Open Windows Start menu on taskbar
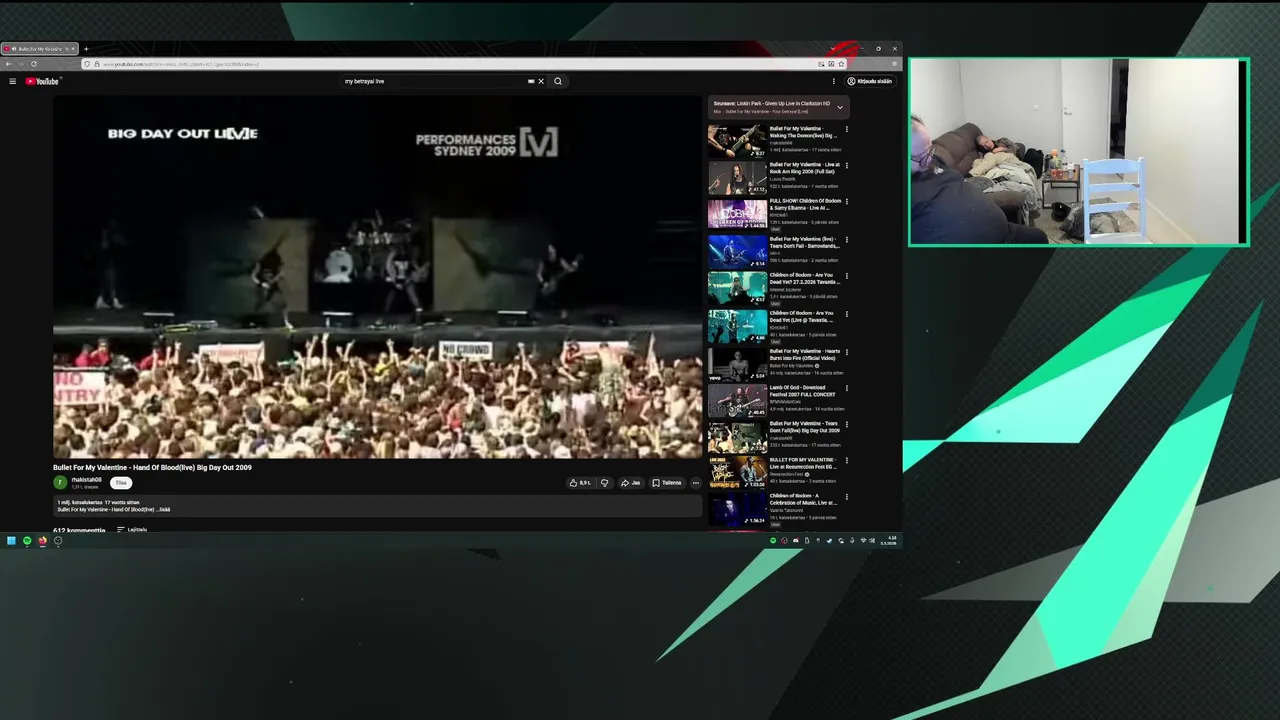Viewport: 1280px width, 720px height. point(11,541)
